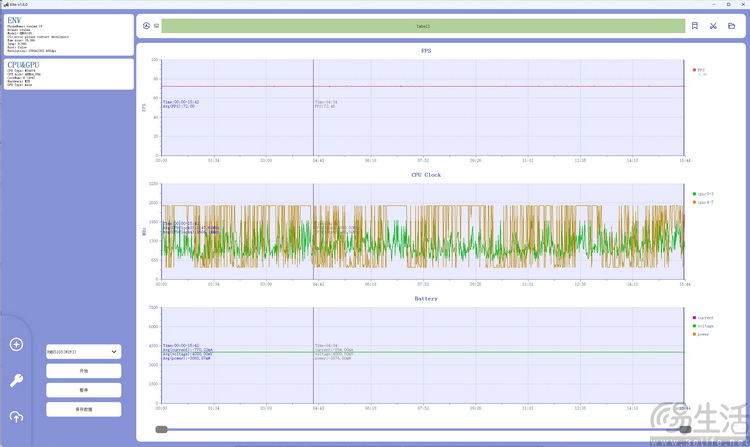Click the green label1 bar
The width and height of the screenshot is (750, 447).
tap(423, 26)
